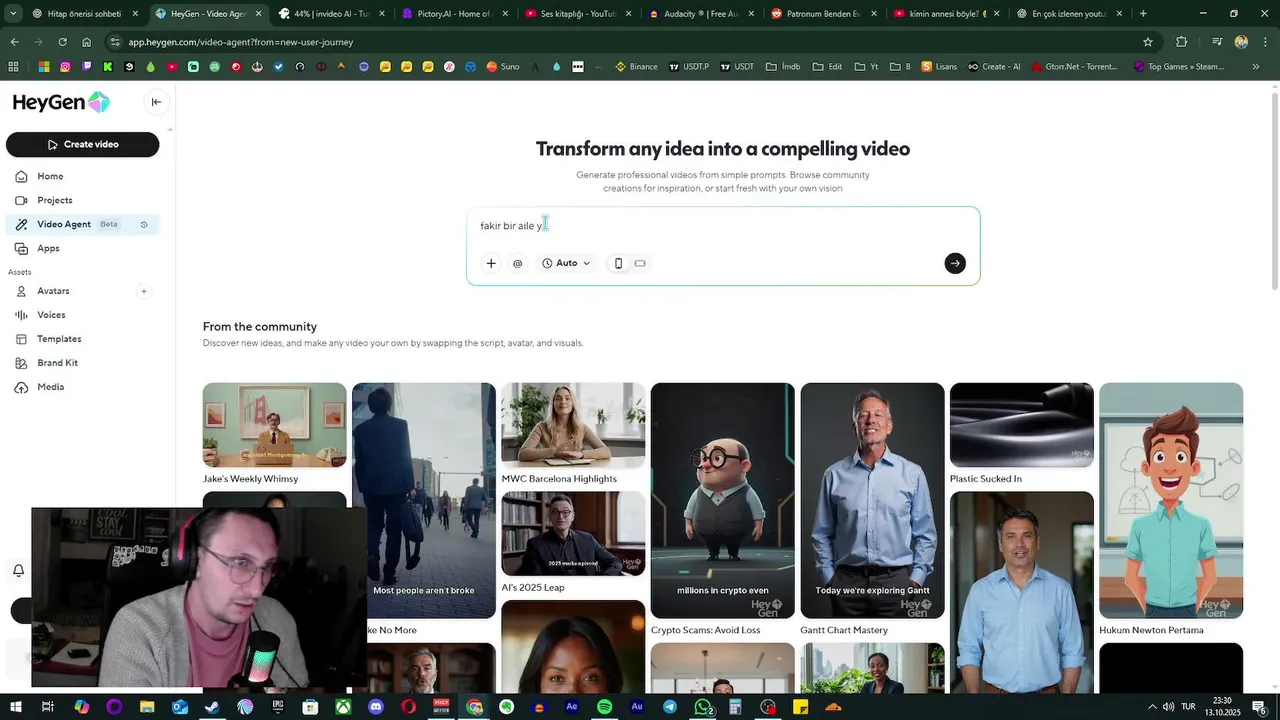Open Apps in the sidebar
The height and width of the screenshot is (720, 1280).
(x=48, y=248)
